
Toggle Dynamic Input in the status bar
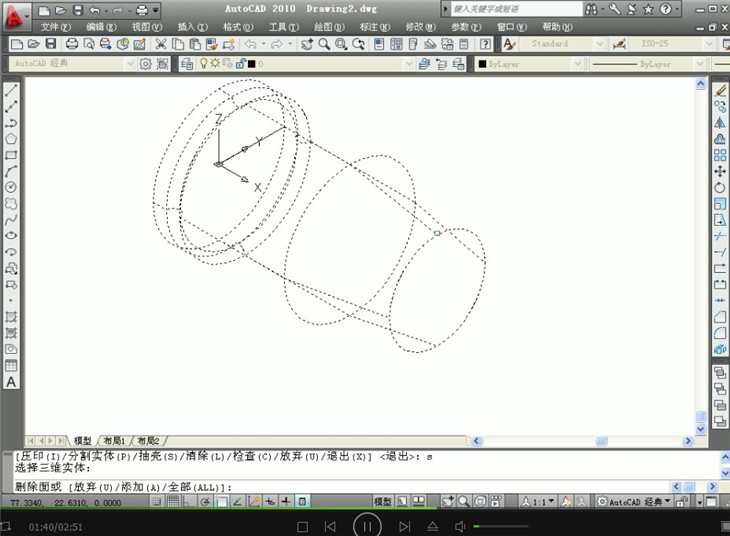(270, 502)
